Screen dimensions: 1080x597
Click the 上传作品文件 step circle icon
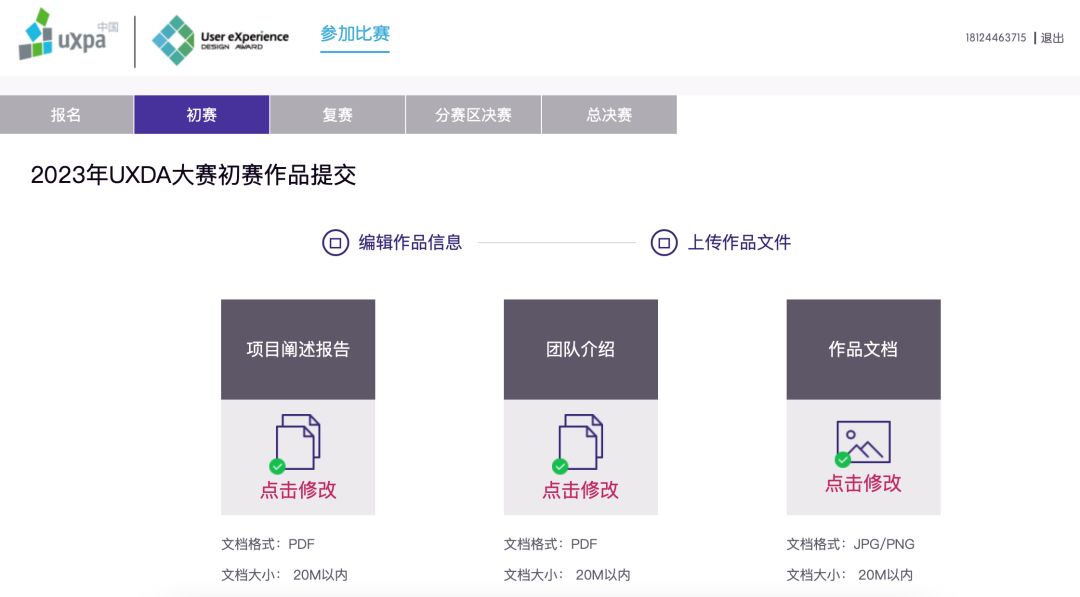tap(663, 242)
